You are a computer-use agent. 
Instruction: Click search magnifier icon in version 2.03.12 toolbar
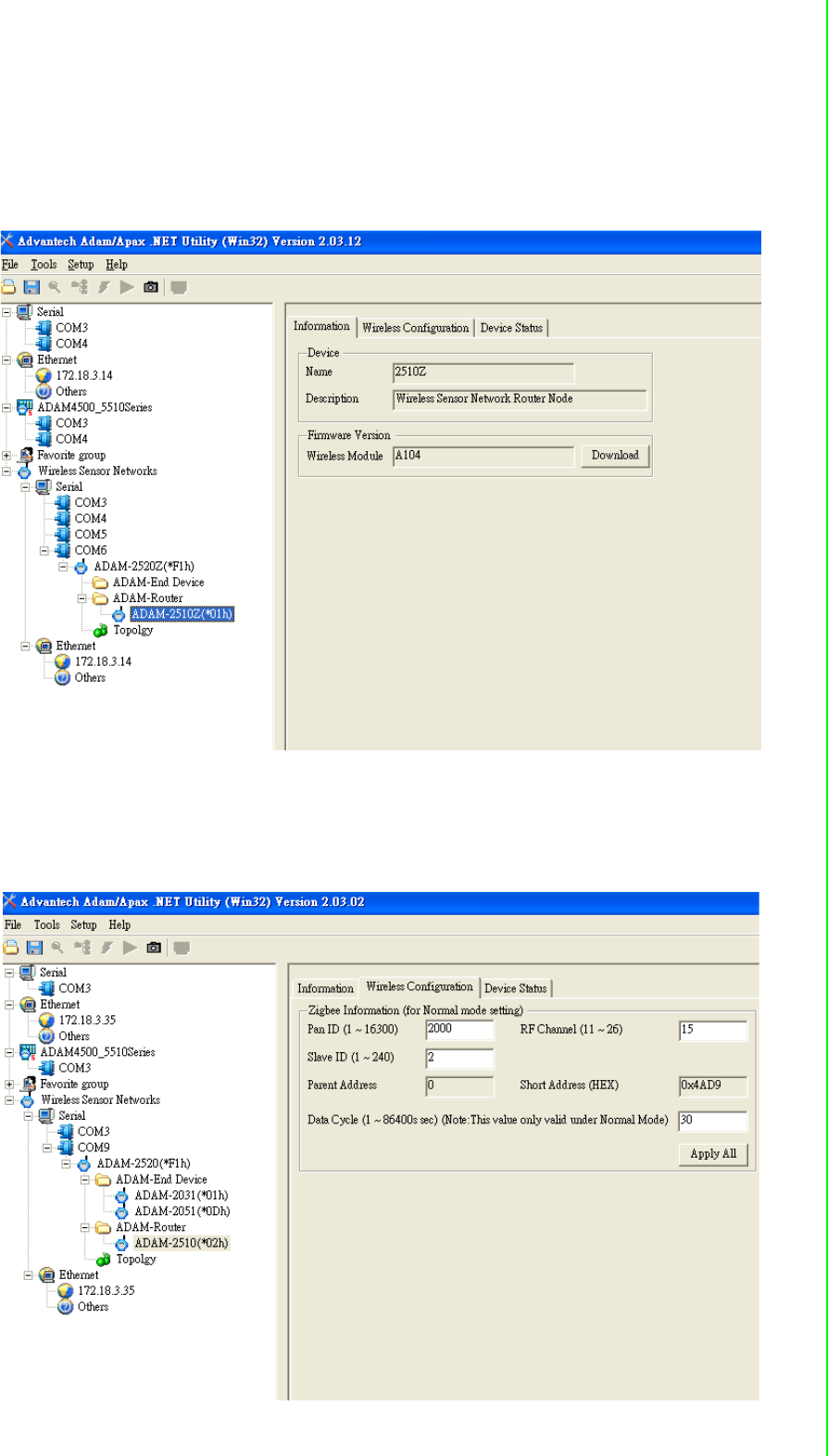click(56, 287)
